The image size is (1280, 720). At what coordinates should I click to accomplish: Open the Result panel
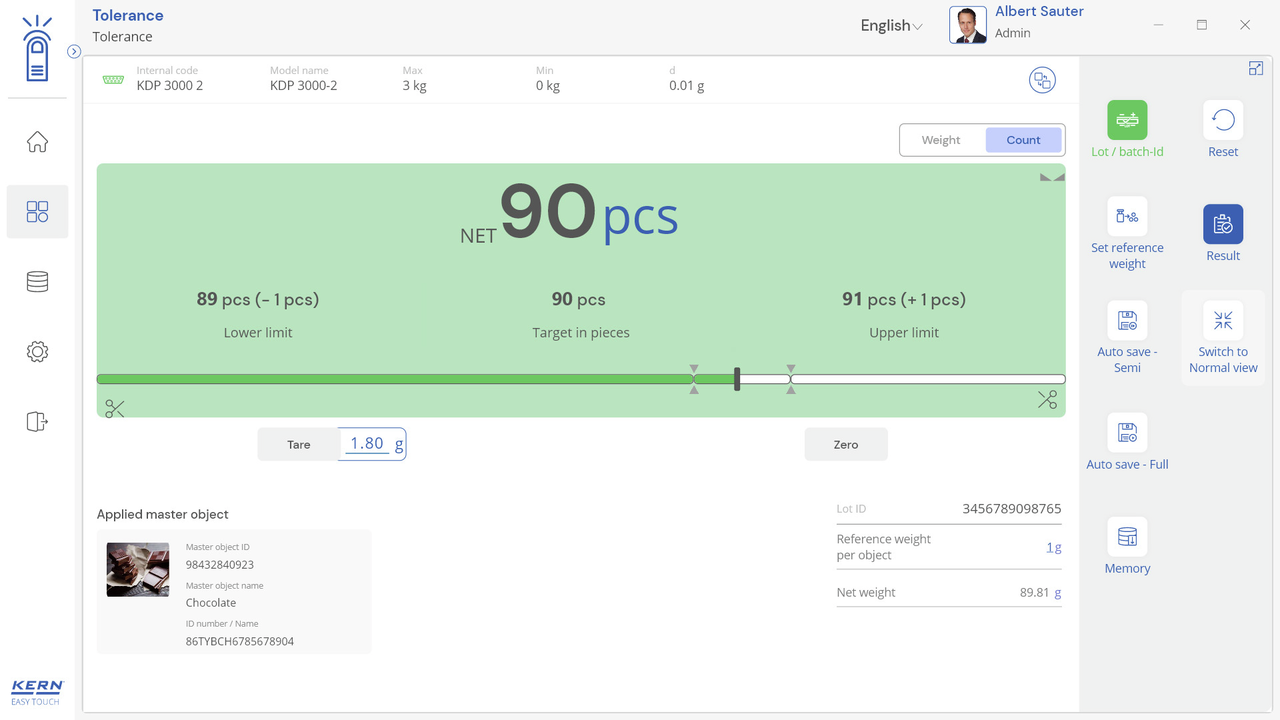1222,225
